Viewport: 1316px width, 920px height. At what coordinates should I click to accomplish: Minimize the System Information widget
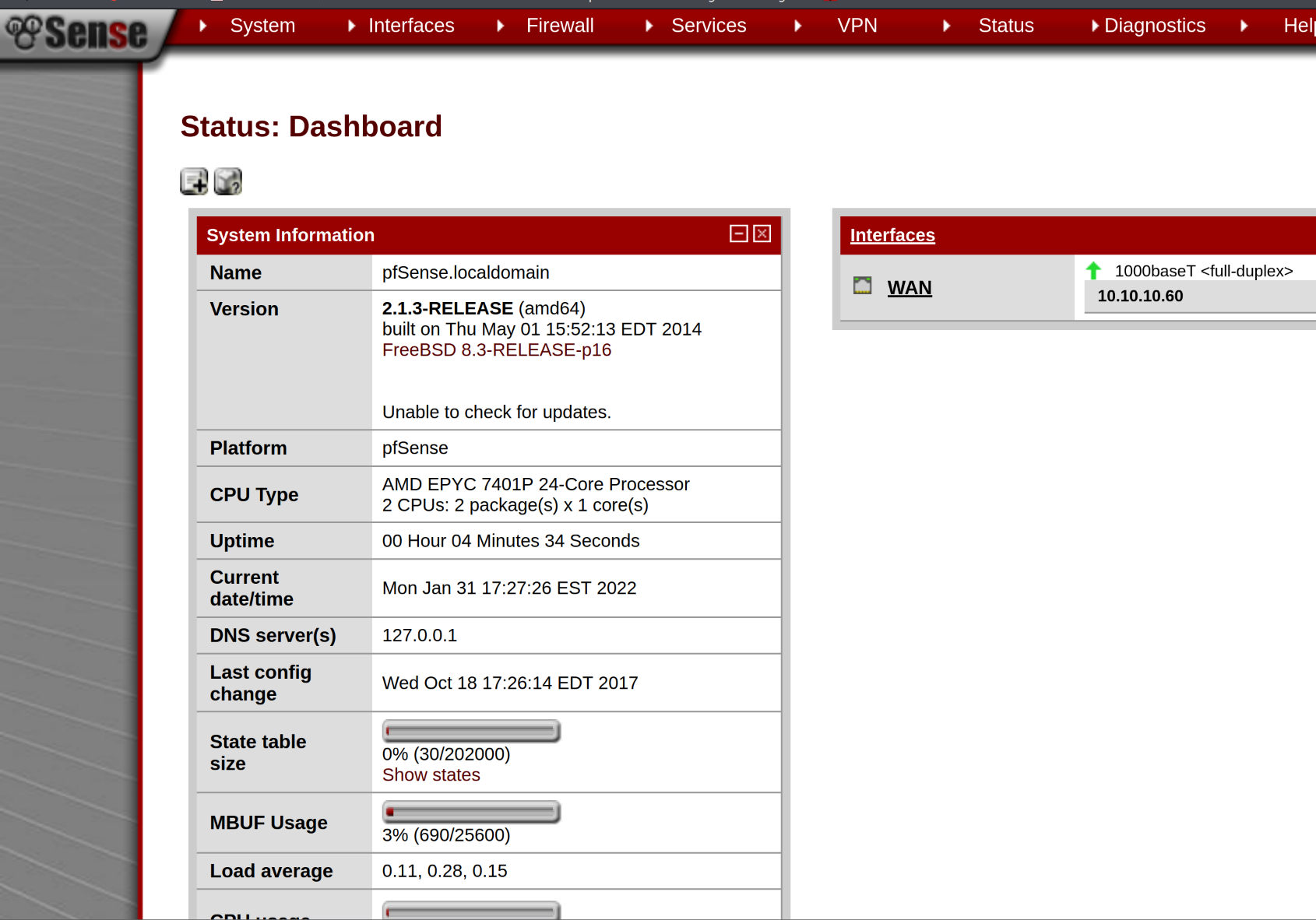click(x=738, y=234)
